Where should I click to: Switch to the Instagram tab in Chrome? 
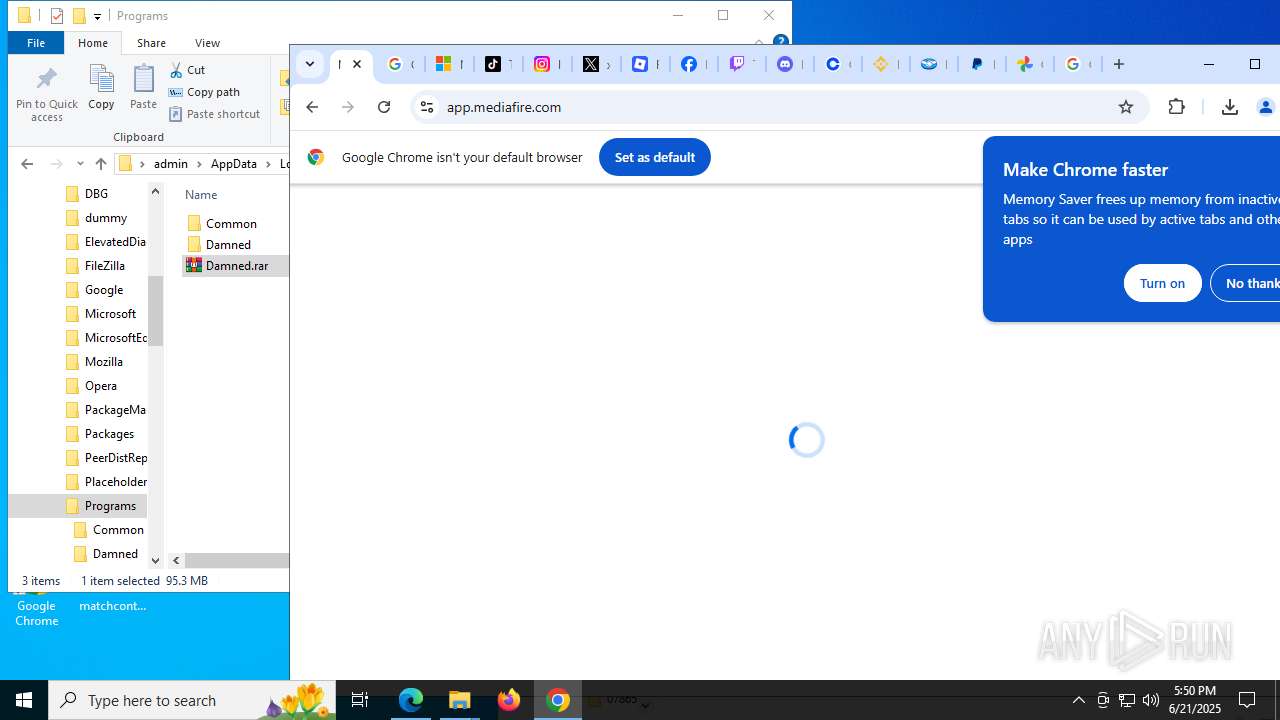545,64
